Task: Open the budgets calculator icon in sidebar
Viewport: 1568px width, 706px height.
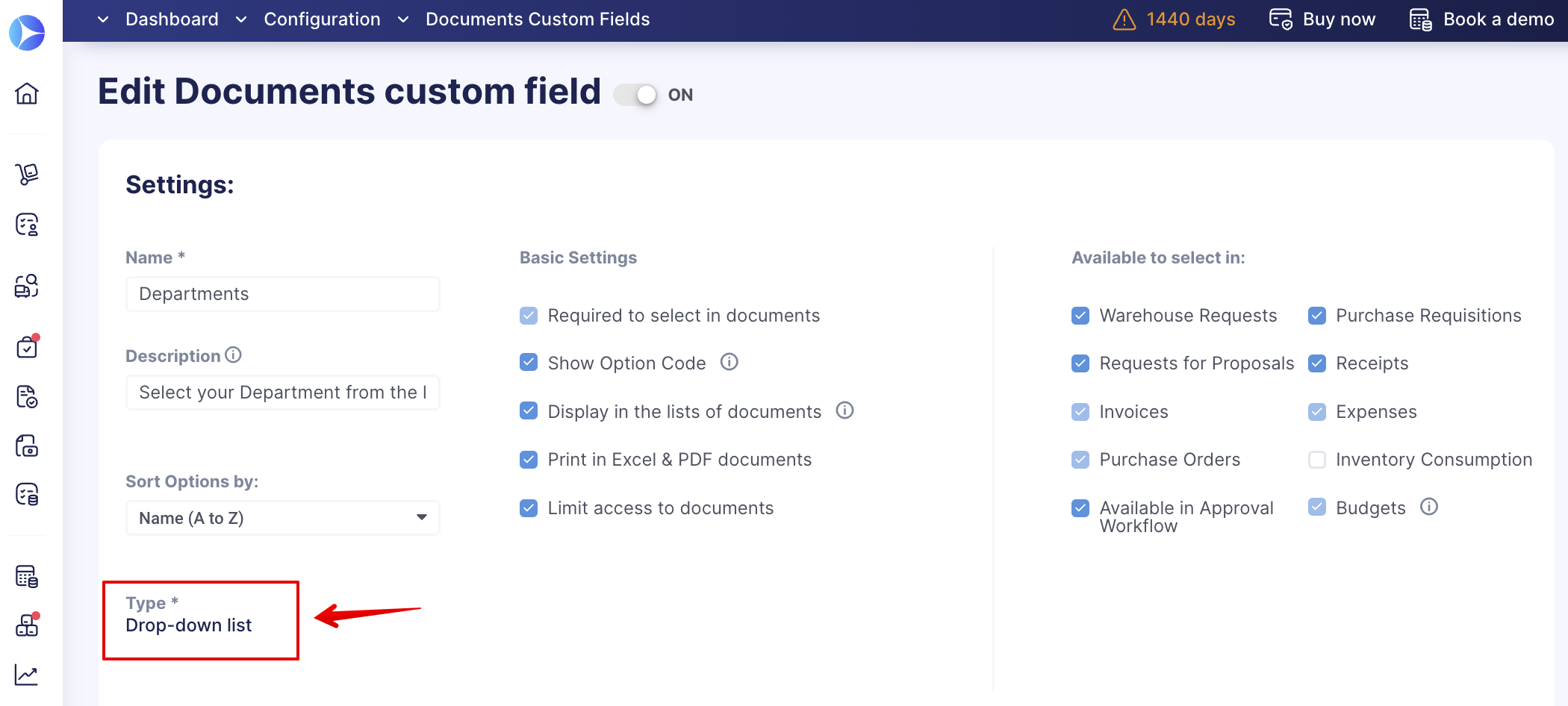Action: pyautogui.click(x=27, y=577)
